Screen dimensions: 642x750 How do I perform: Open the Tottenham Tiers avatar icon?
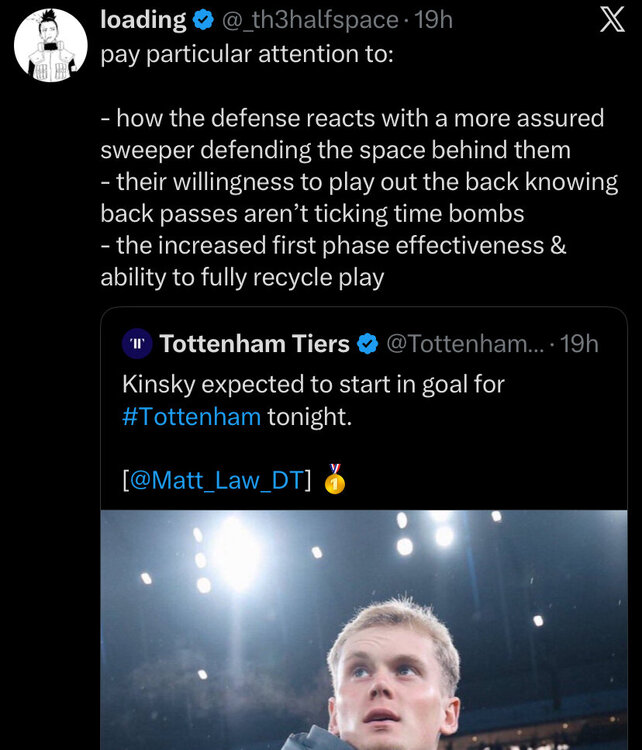coord(137,343)
